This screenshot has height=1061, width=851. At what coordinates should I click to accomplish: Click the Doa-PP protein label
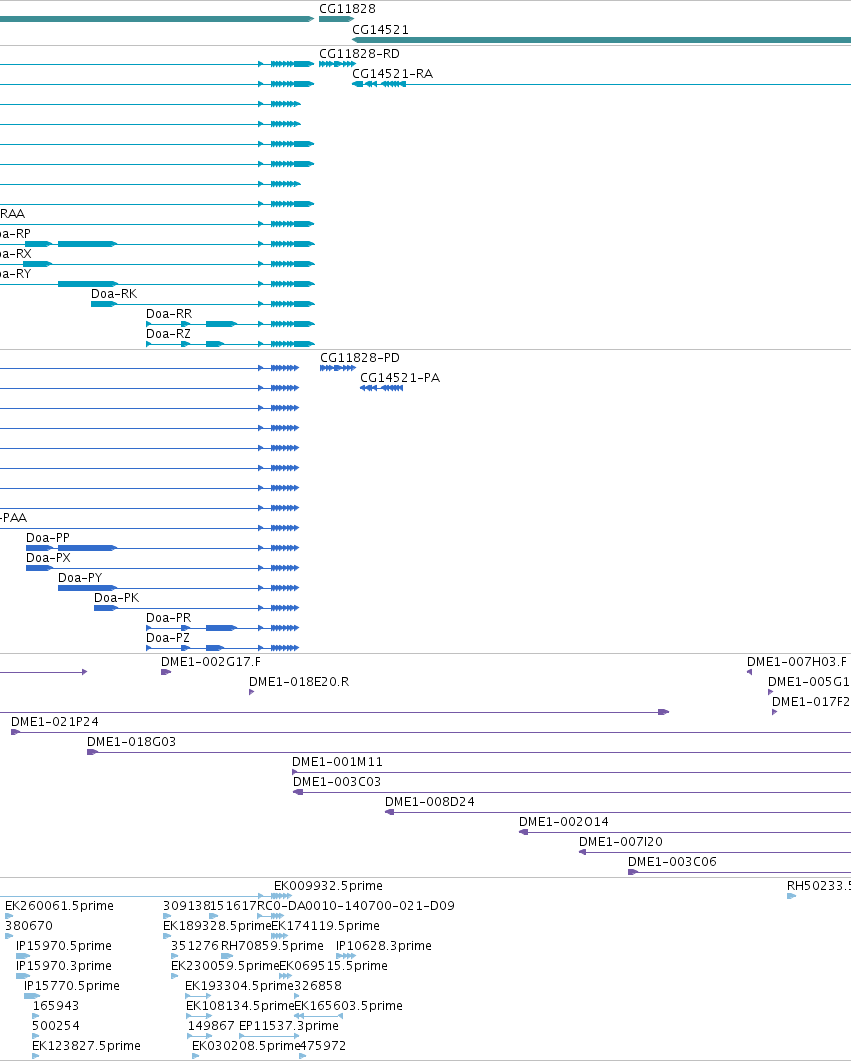[x=48, y=538]
